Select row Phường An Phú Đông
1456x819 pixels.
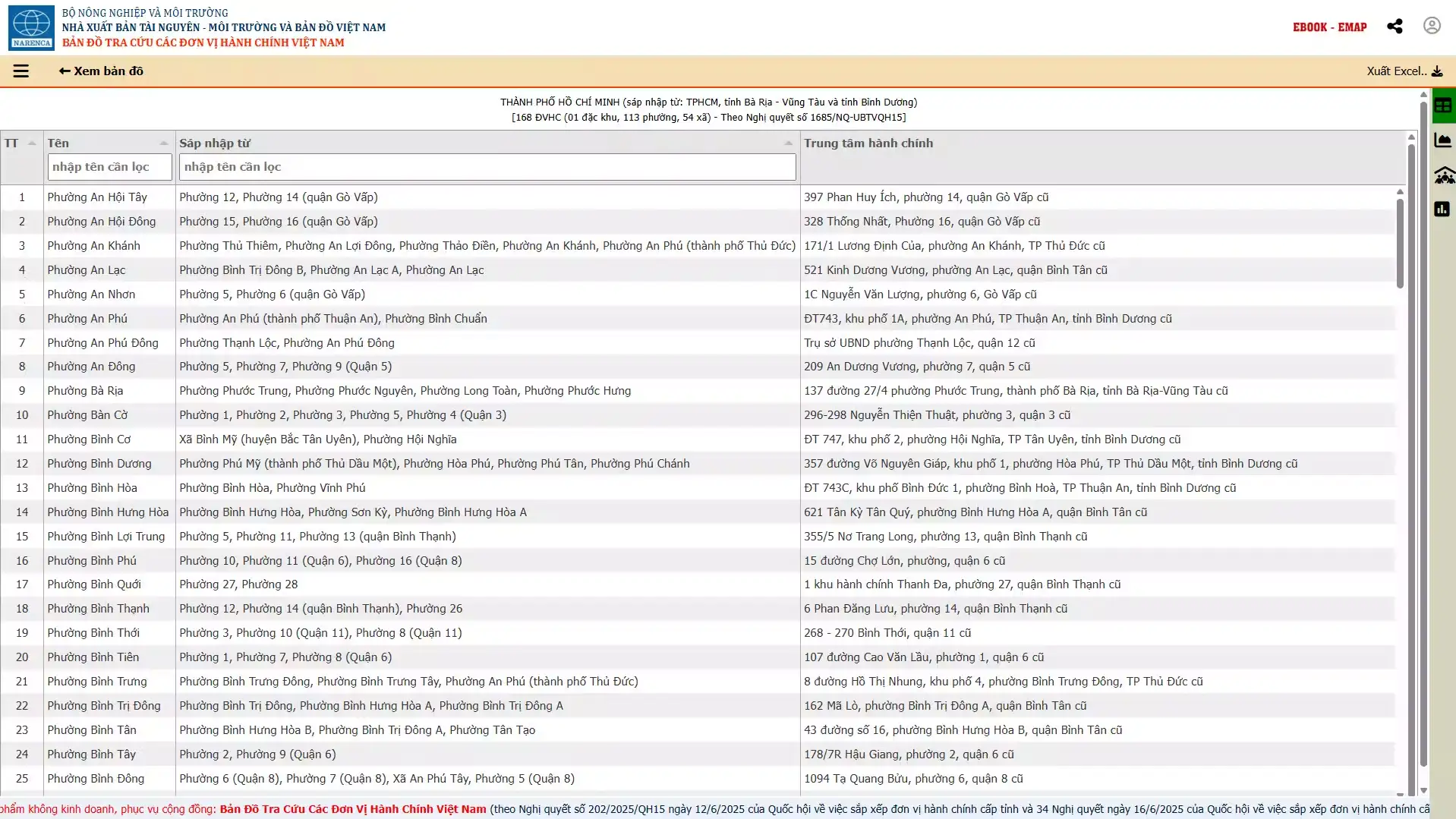[x=698, y=343]
